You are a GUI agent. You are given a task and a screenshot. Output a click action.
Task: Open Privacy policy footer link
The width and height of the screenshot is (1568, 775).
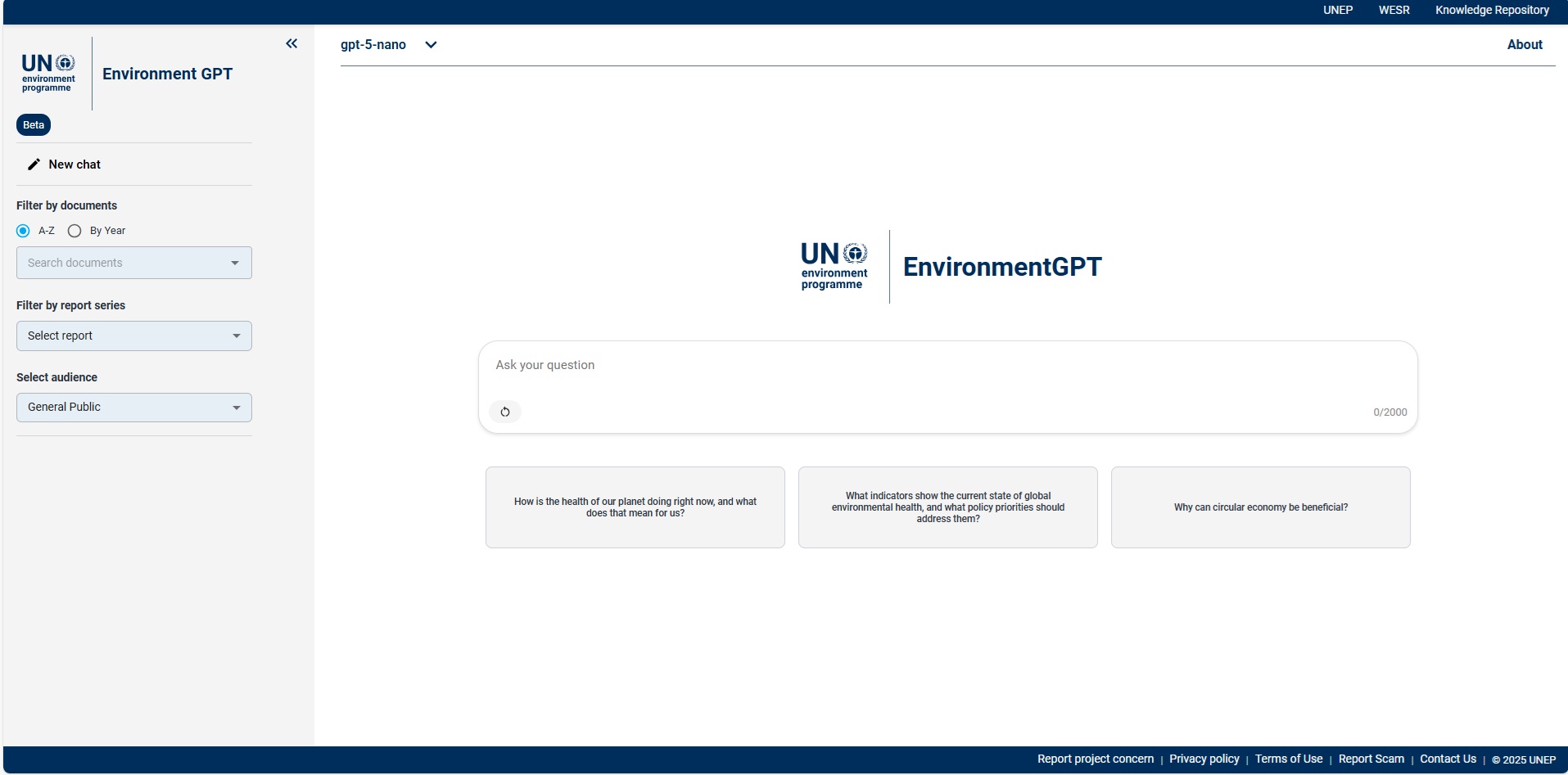click(1204, 759)
